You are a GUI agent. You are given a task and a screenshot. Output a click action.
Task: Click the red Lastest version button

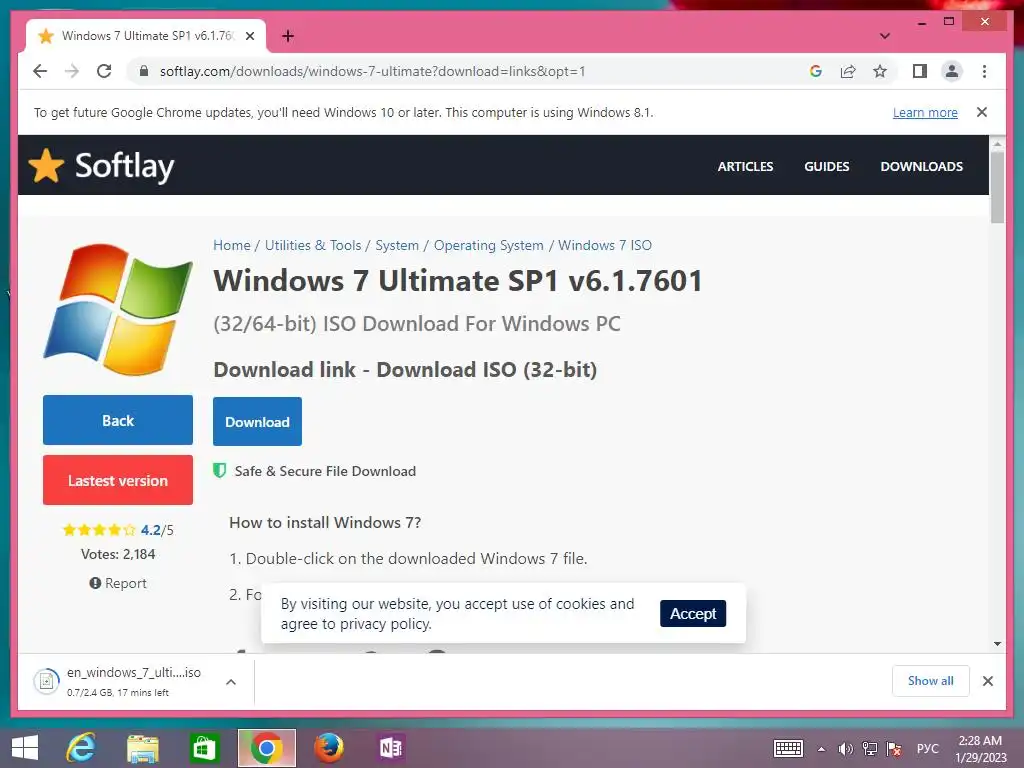(118, 480)
